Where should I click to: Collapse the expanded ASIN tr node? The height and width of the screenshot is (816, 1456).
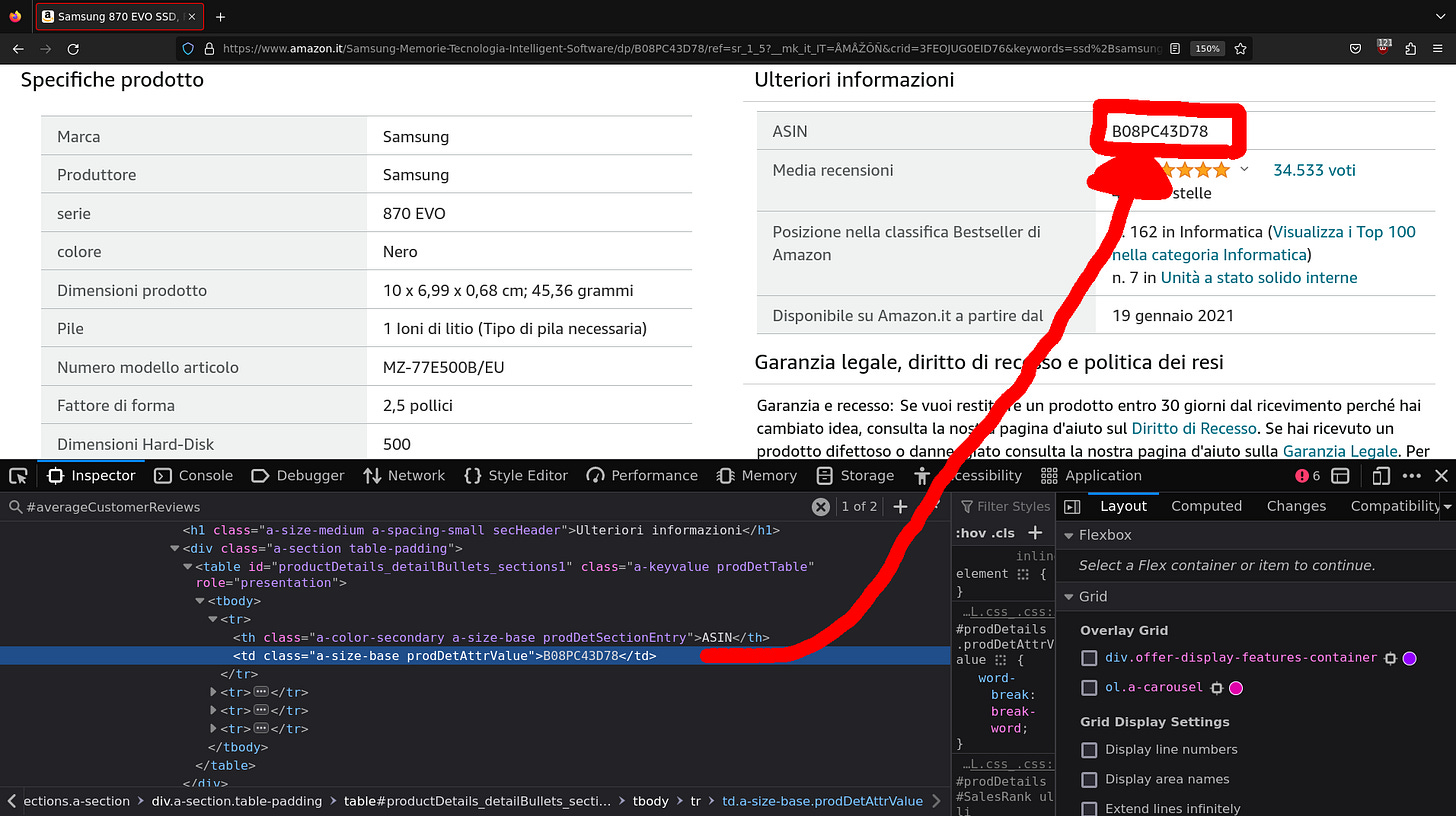point(212,620)
